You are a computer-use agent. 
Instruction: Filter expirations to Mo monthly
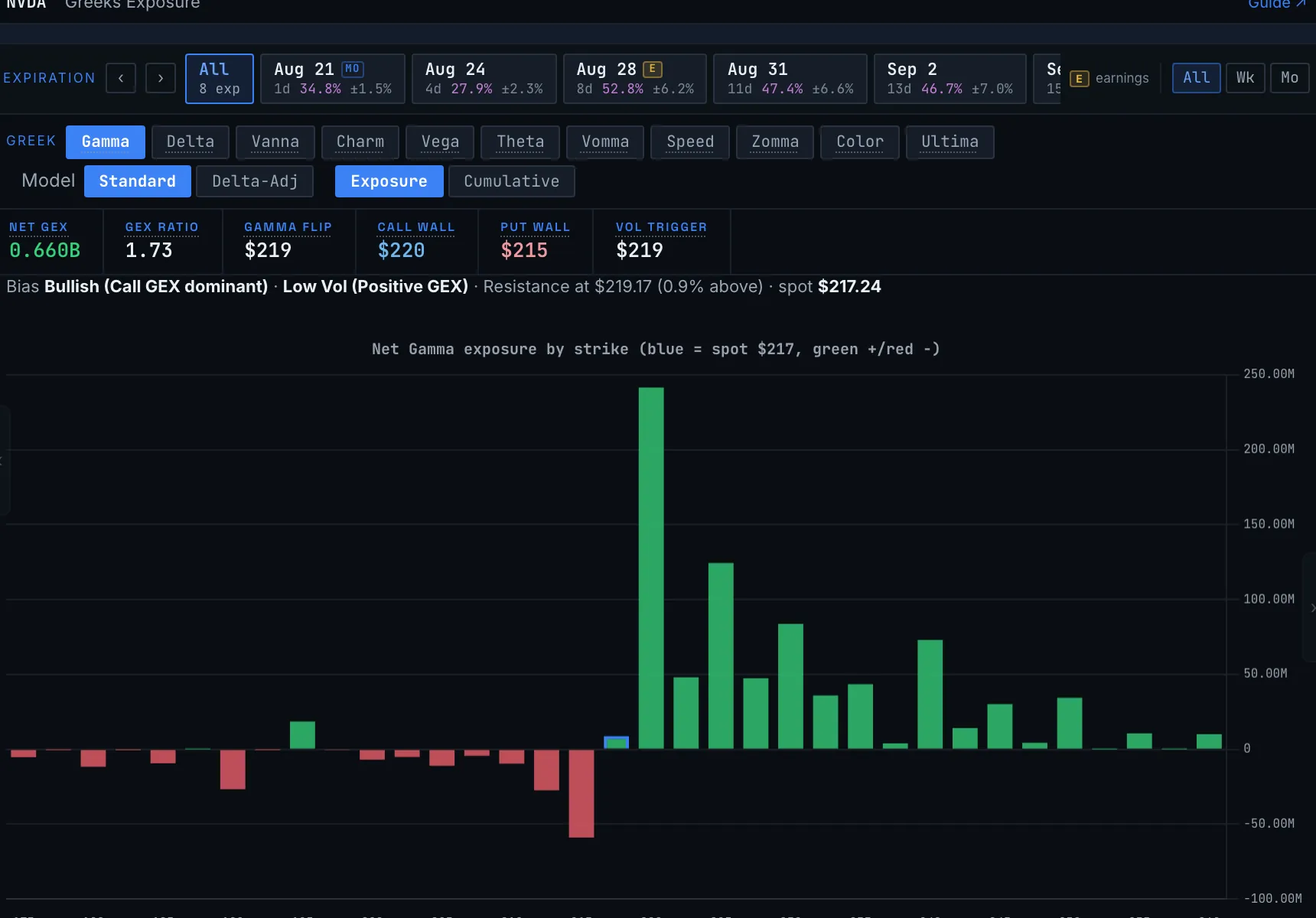tap(1289, 78)
